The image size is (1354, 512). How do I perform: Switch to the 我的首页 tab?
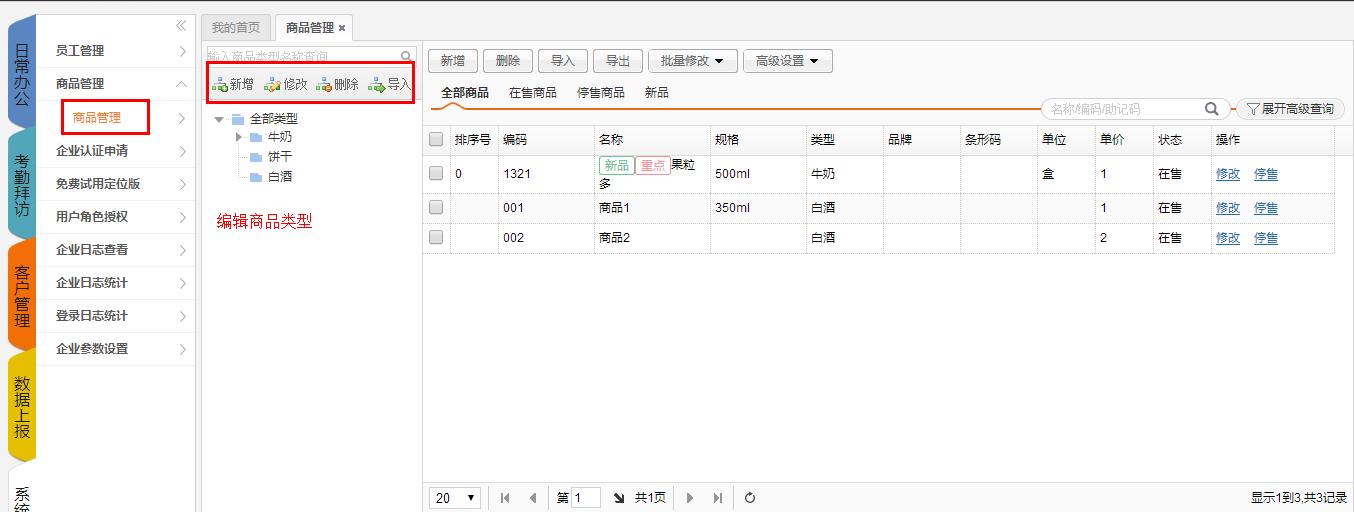coord(235,28)
